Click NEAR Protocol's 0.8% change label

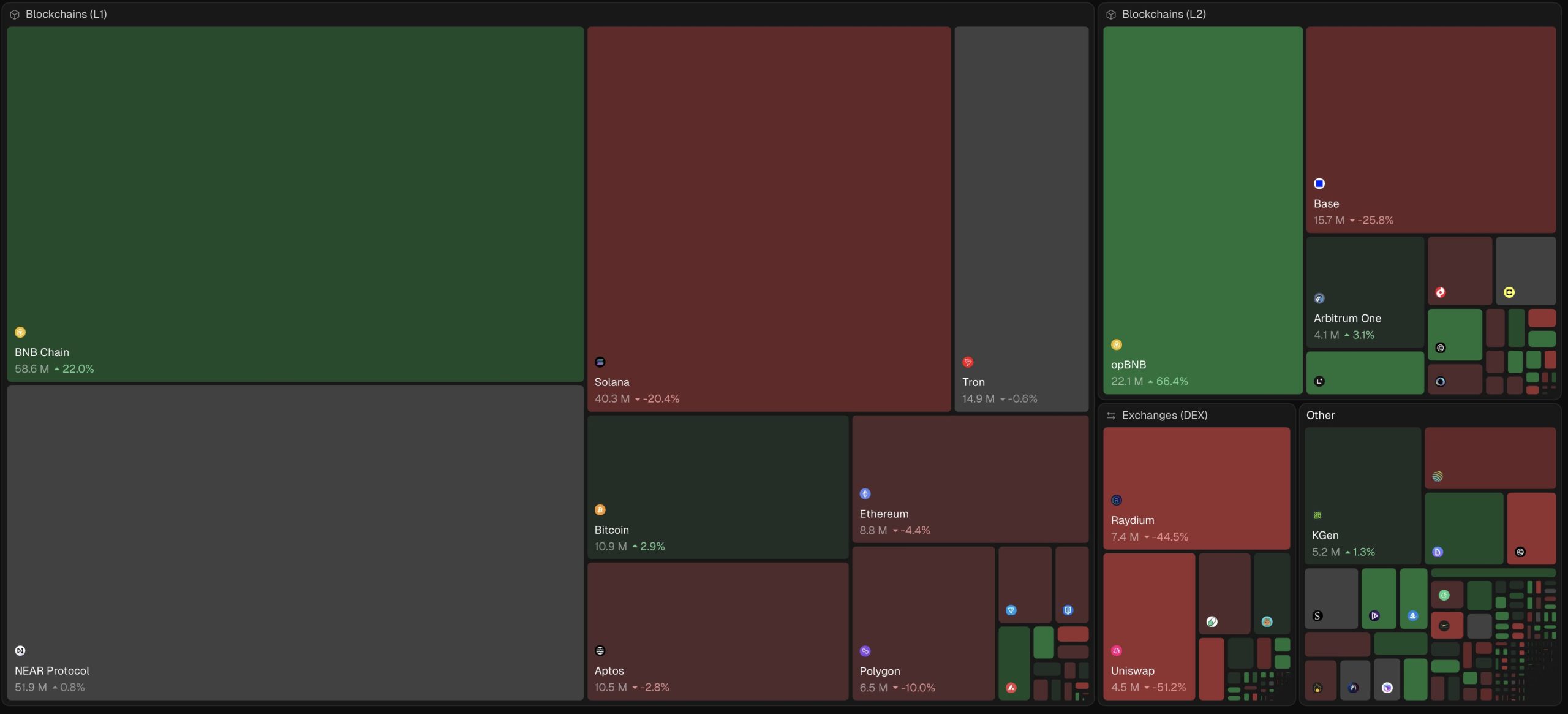72,687
